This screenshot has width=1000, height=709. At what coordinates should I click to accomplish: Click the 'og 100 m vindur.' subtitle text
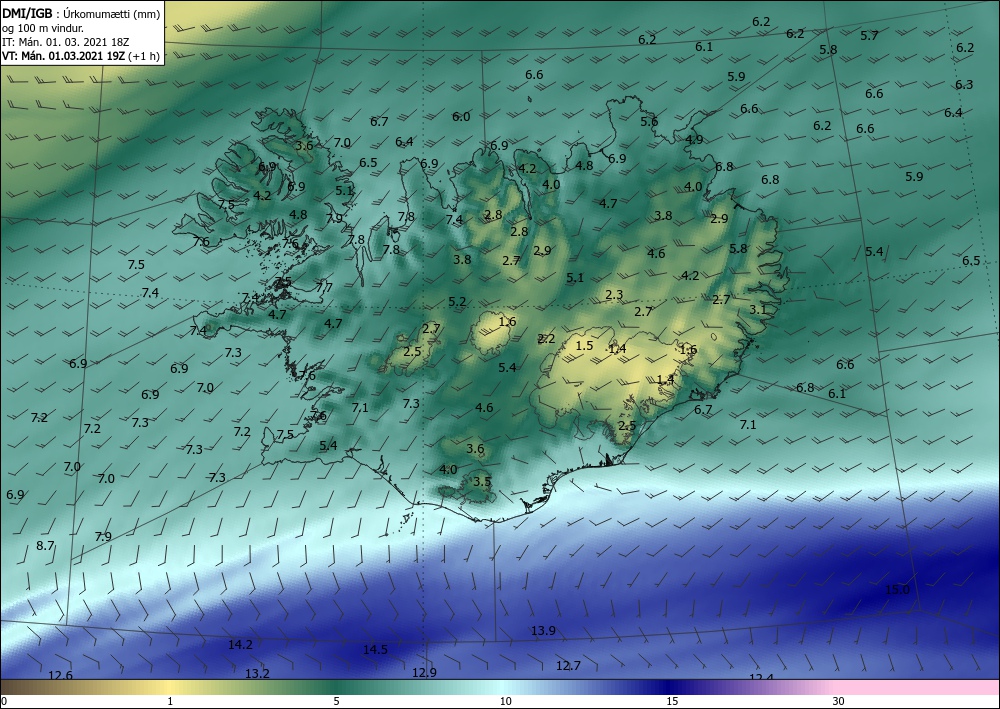43,27
